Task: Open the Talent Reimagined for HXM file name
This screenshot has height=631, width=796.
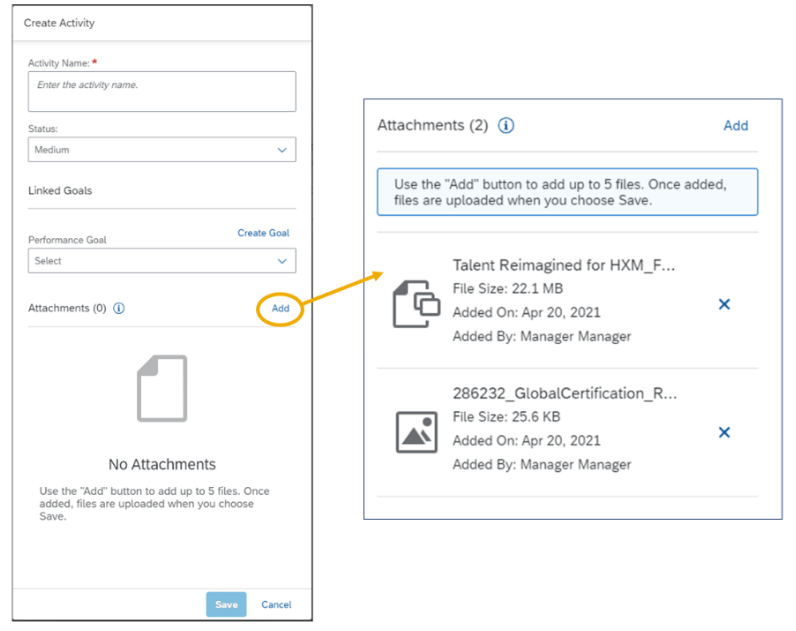Action: coord(564,265)
